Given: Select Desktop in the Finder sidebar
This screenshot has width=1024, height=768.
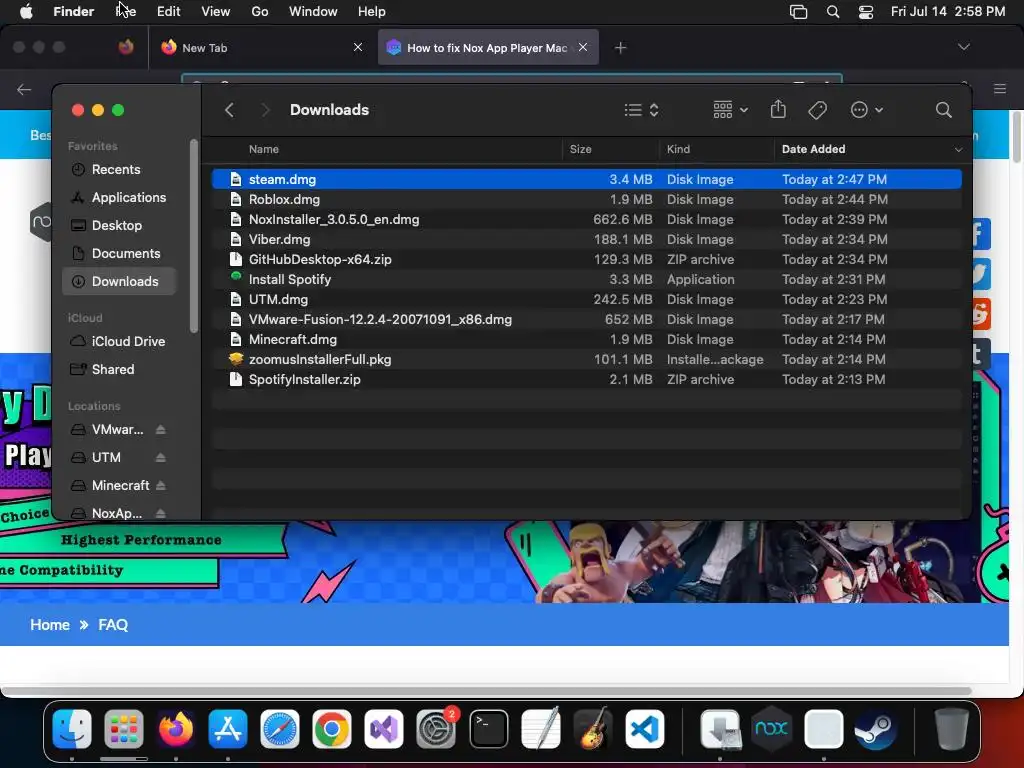Looking at the screenshot, I should pyautogui.click(x=120, y=225).
